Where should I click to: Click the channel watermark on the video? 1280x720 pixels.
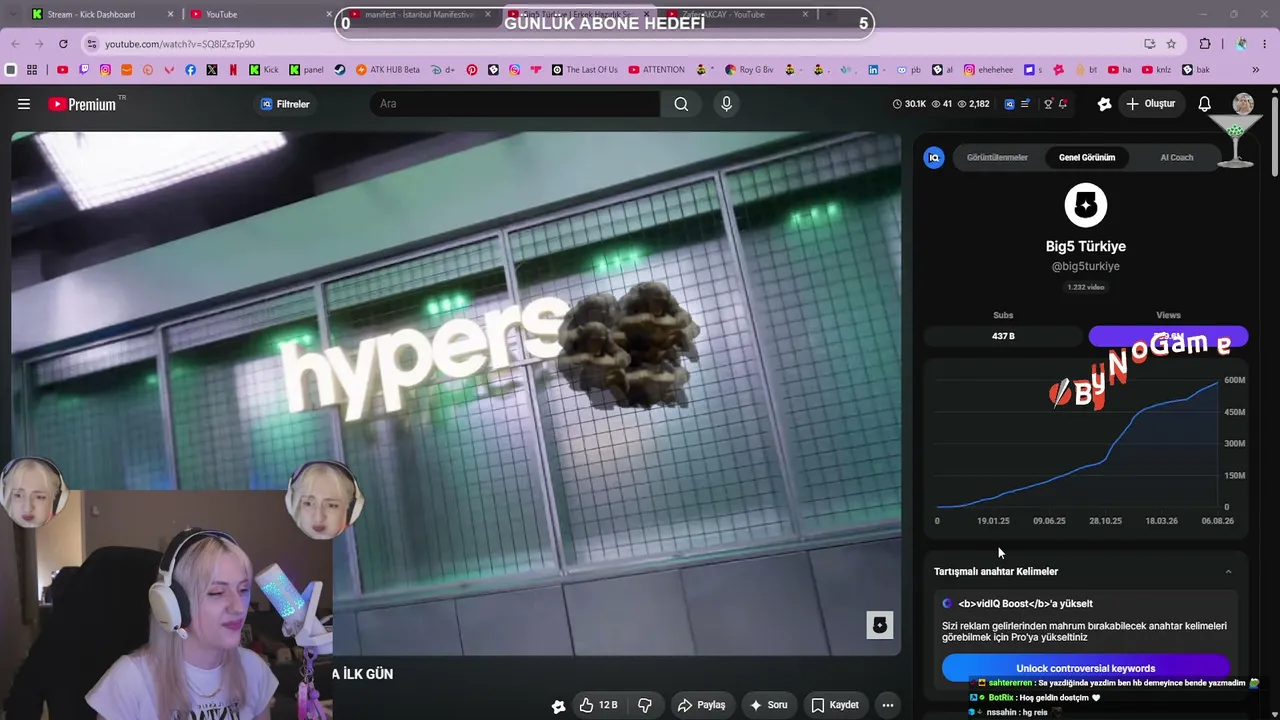880,625
